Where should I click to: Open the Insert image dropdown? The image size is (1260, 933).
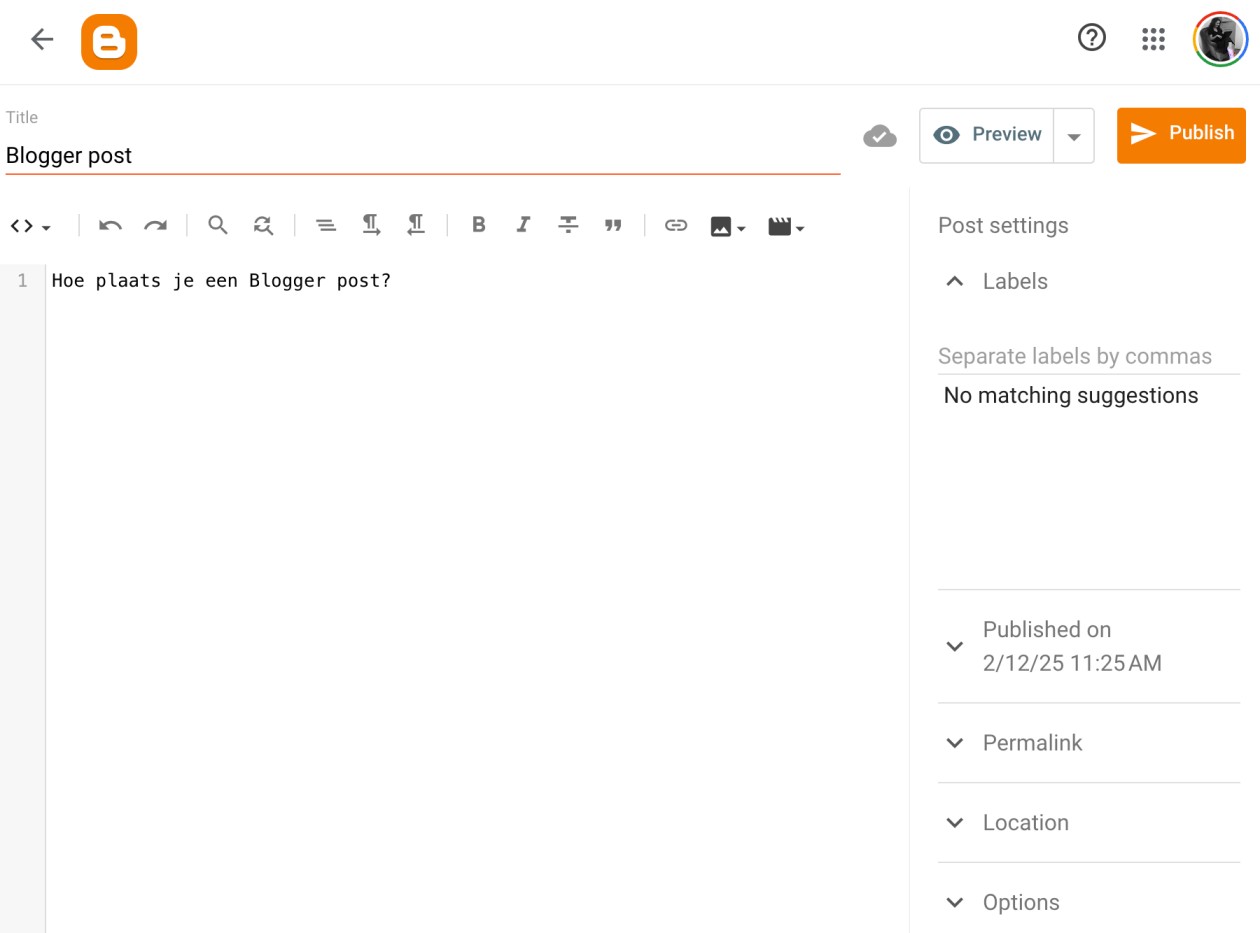tap(728, 227)
